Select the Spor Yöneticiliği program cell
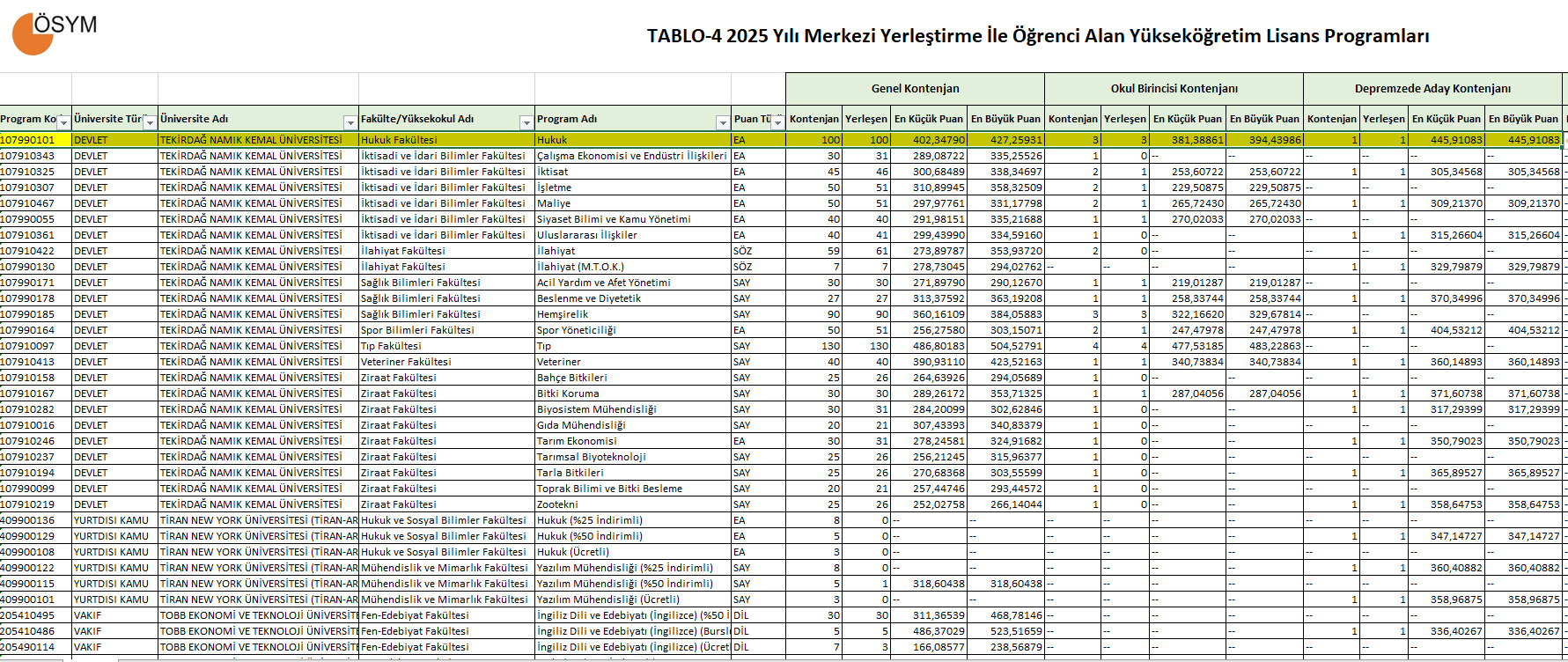The width and height of the screenshot is (1568, 662). pyautogui.click(x=633, y=330)
